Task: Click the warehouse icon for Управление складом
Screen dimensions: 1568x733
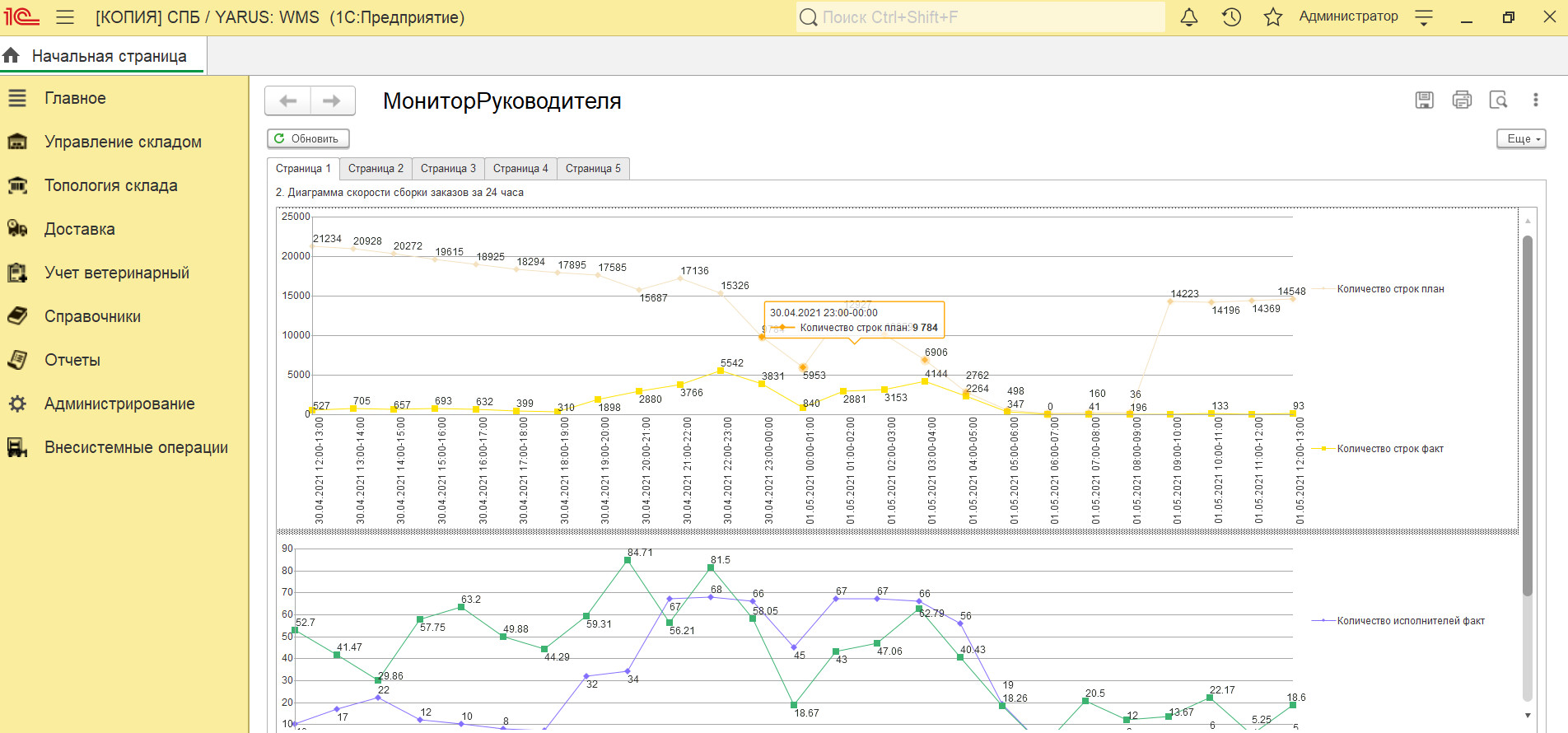Action: coord(17,142)
